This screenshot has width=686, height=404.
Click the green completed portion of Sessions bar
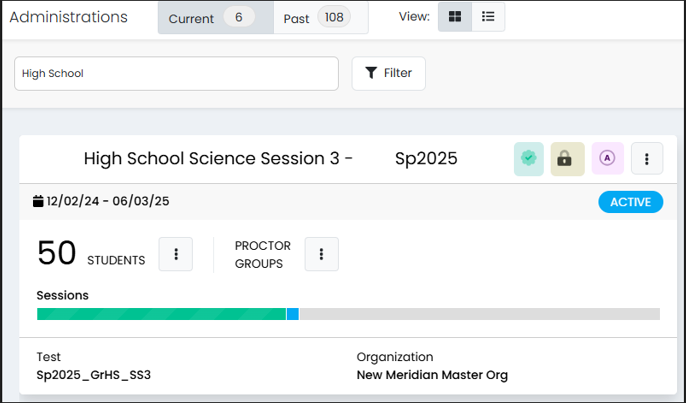coord(160,314)
